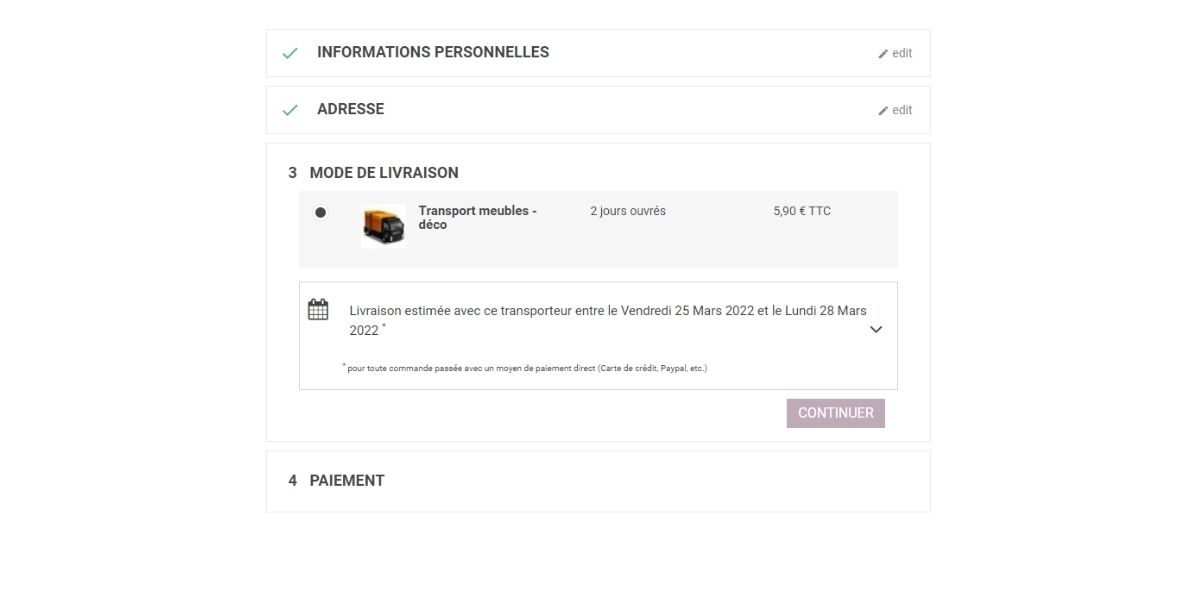Click the orange truck carrier image

coord(384,226)
